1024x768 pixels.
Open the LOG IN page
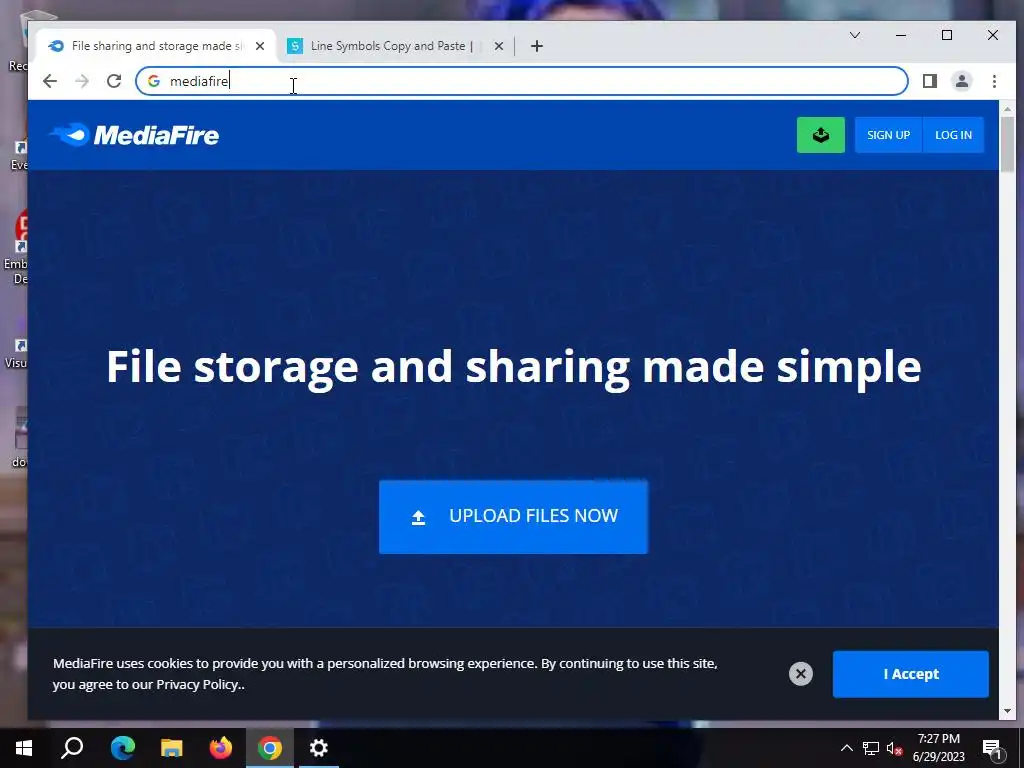[953, 135]
